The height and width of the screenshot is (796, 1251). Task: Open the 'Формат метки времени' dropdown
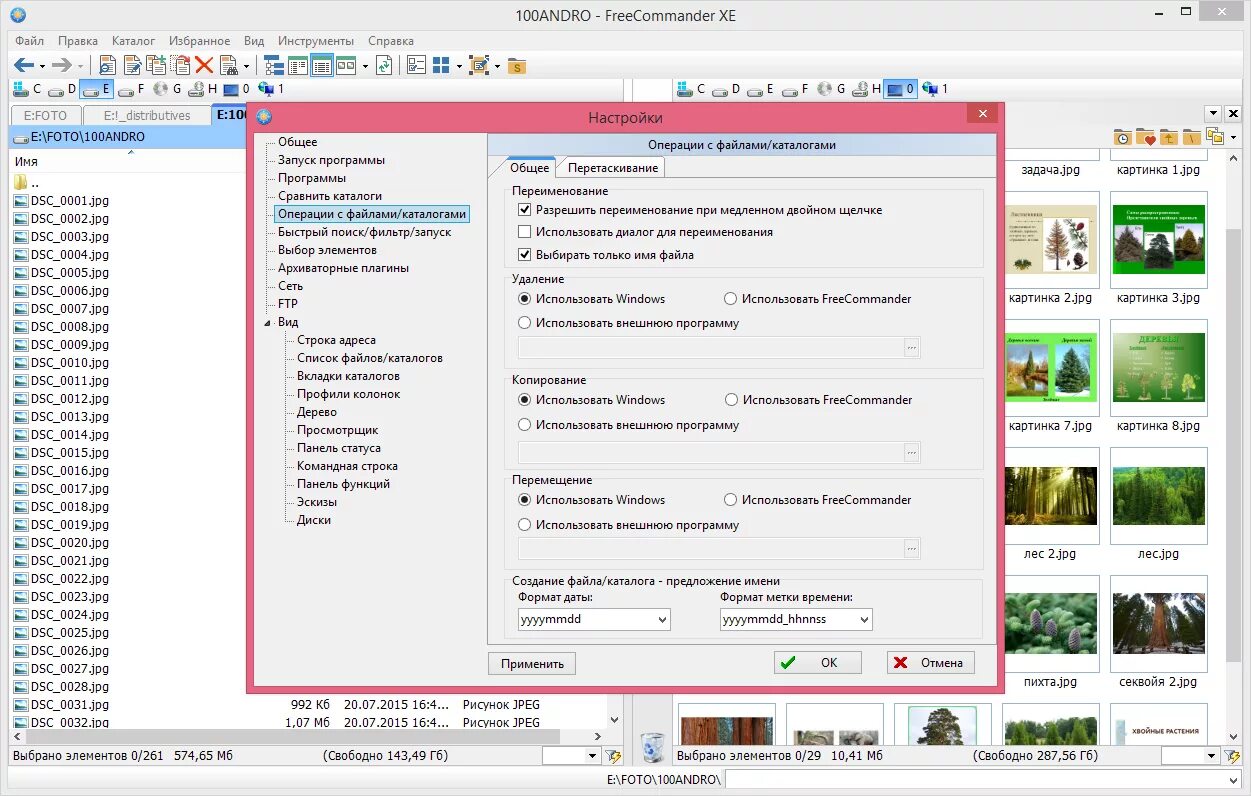pos(863,620)
